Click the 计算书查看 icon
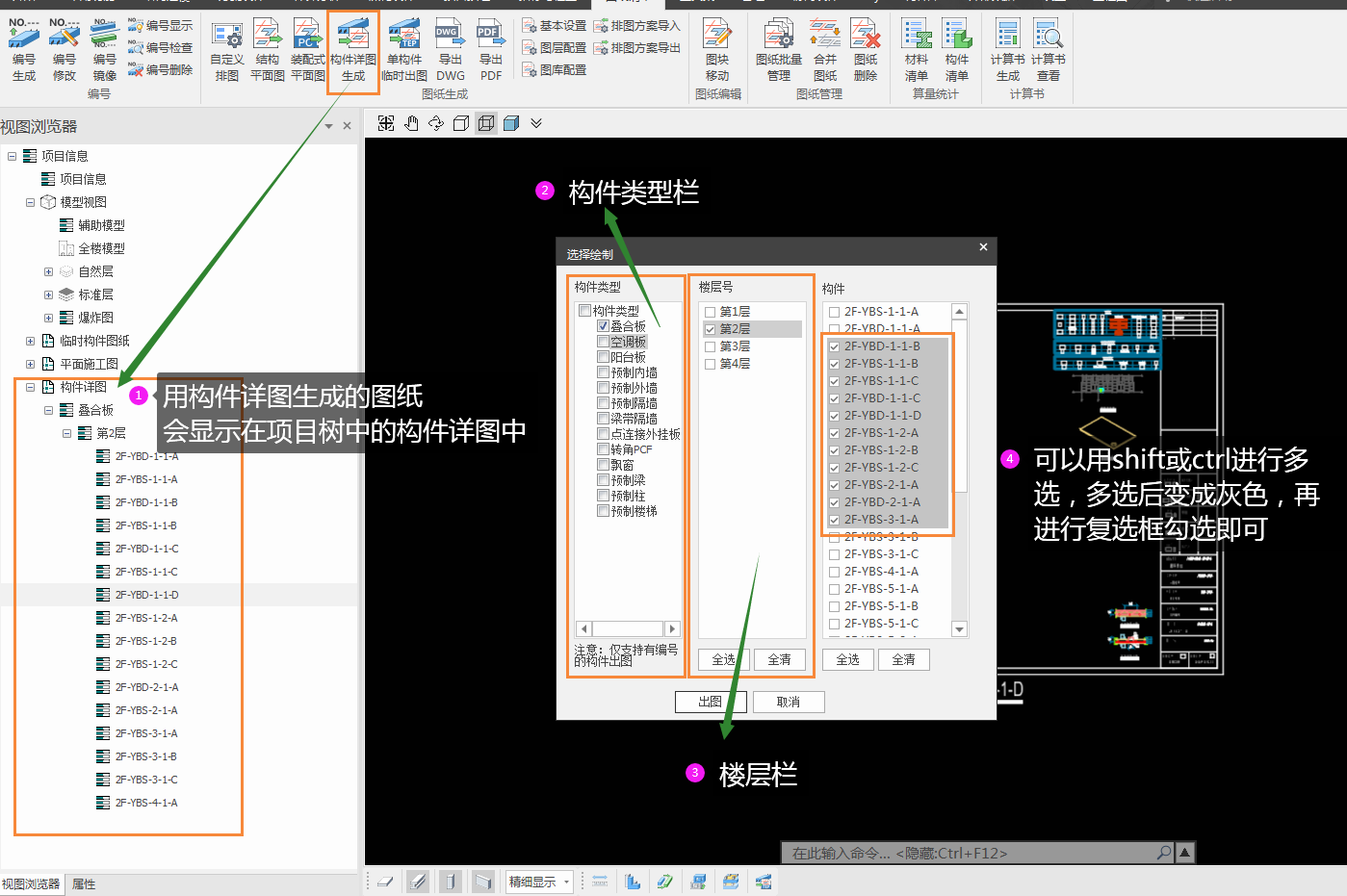Viewport: 1347px width, 896px height. point(1048,50)
